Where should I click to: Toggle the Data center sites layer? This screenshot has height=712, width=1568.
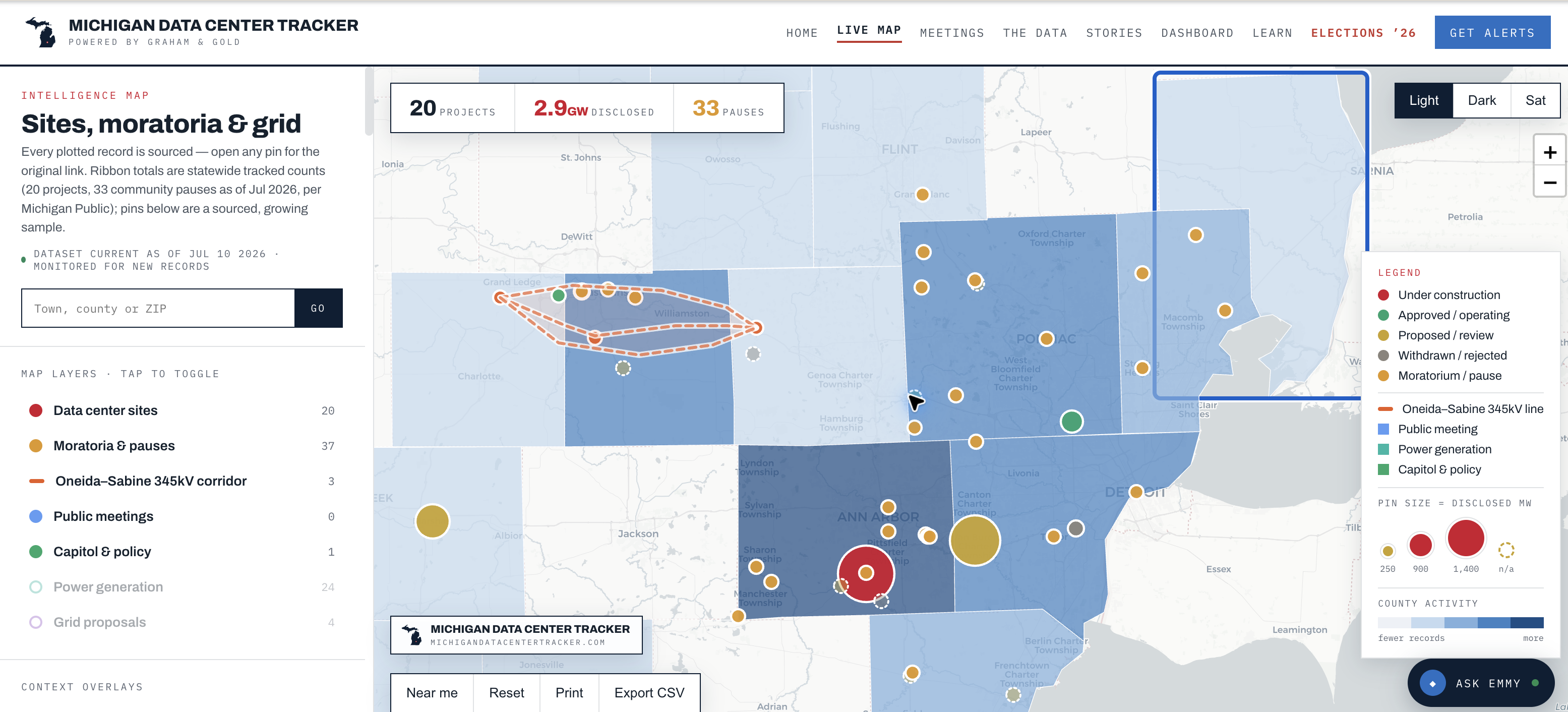[182, 411]
